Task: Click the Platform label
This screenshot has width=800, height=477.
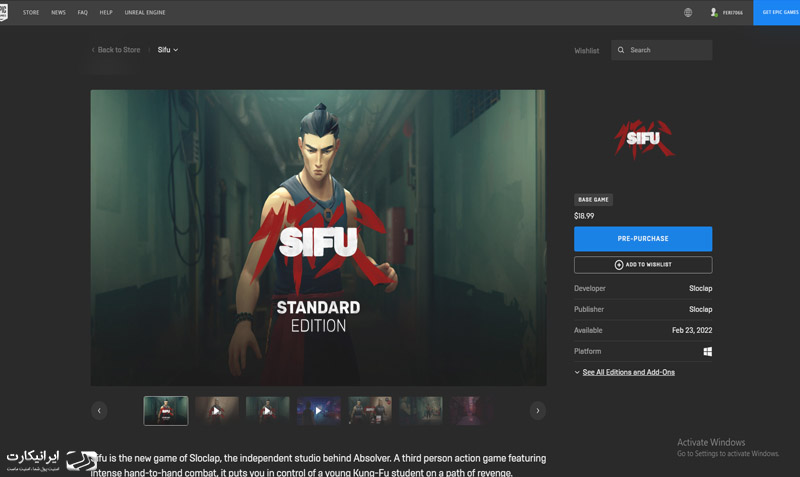Action: click(588, 351)
